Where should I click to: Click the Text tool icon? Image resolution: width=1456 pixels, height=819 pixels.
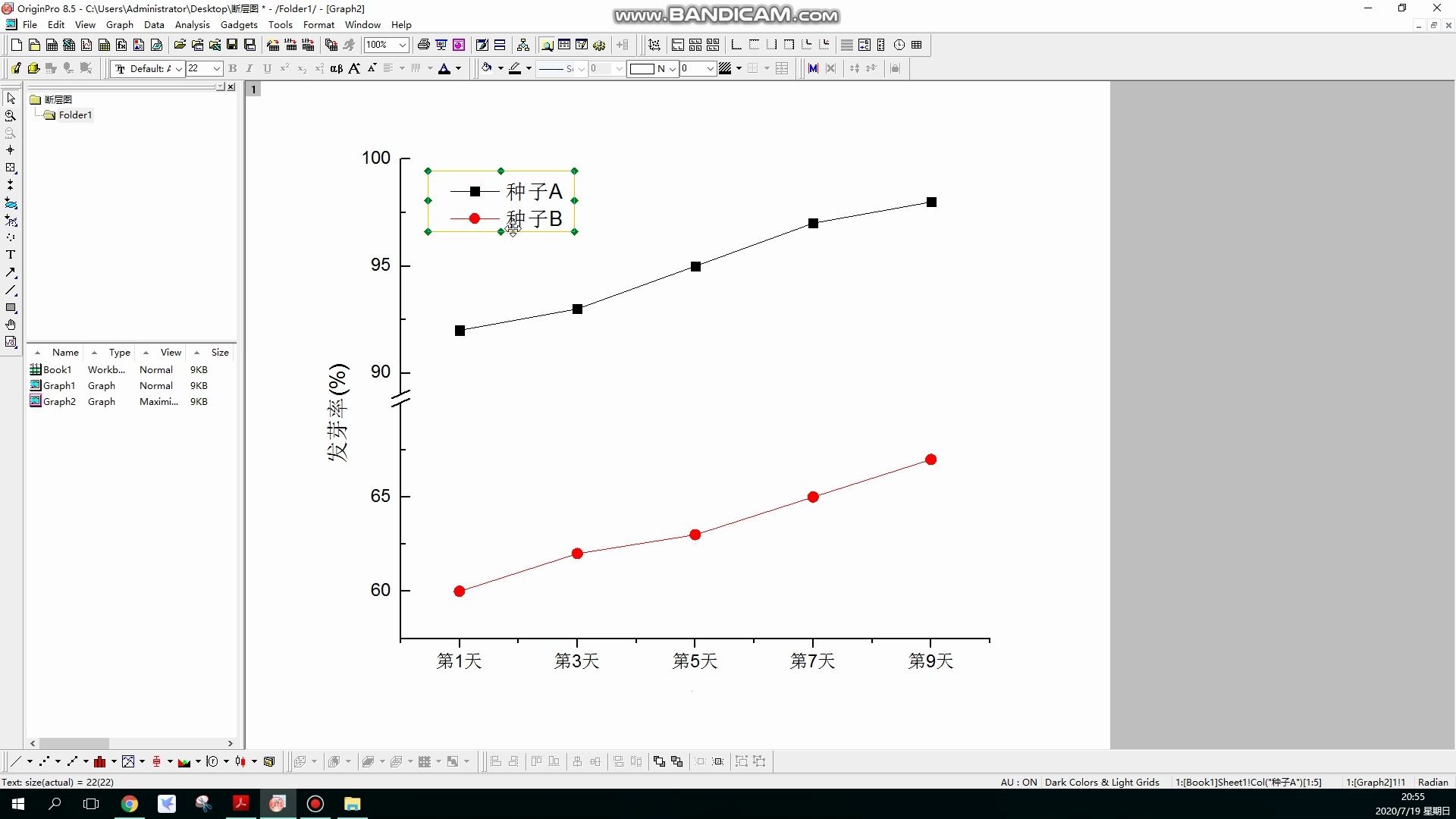coord(11,254)
